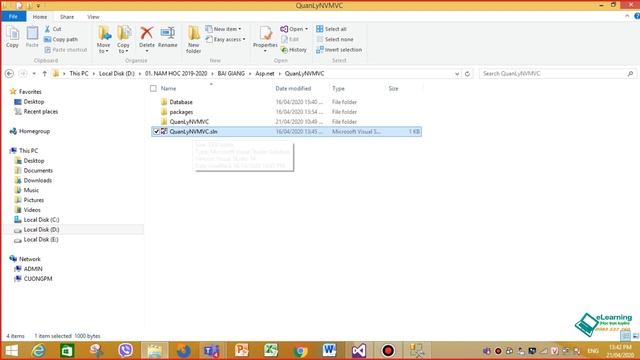The image size is (640, 360).
Task: Expand the Open button dropdown arrow
Action: (x=307, y=29)
